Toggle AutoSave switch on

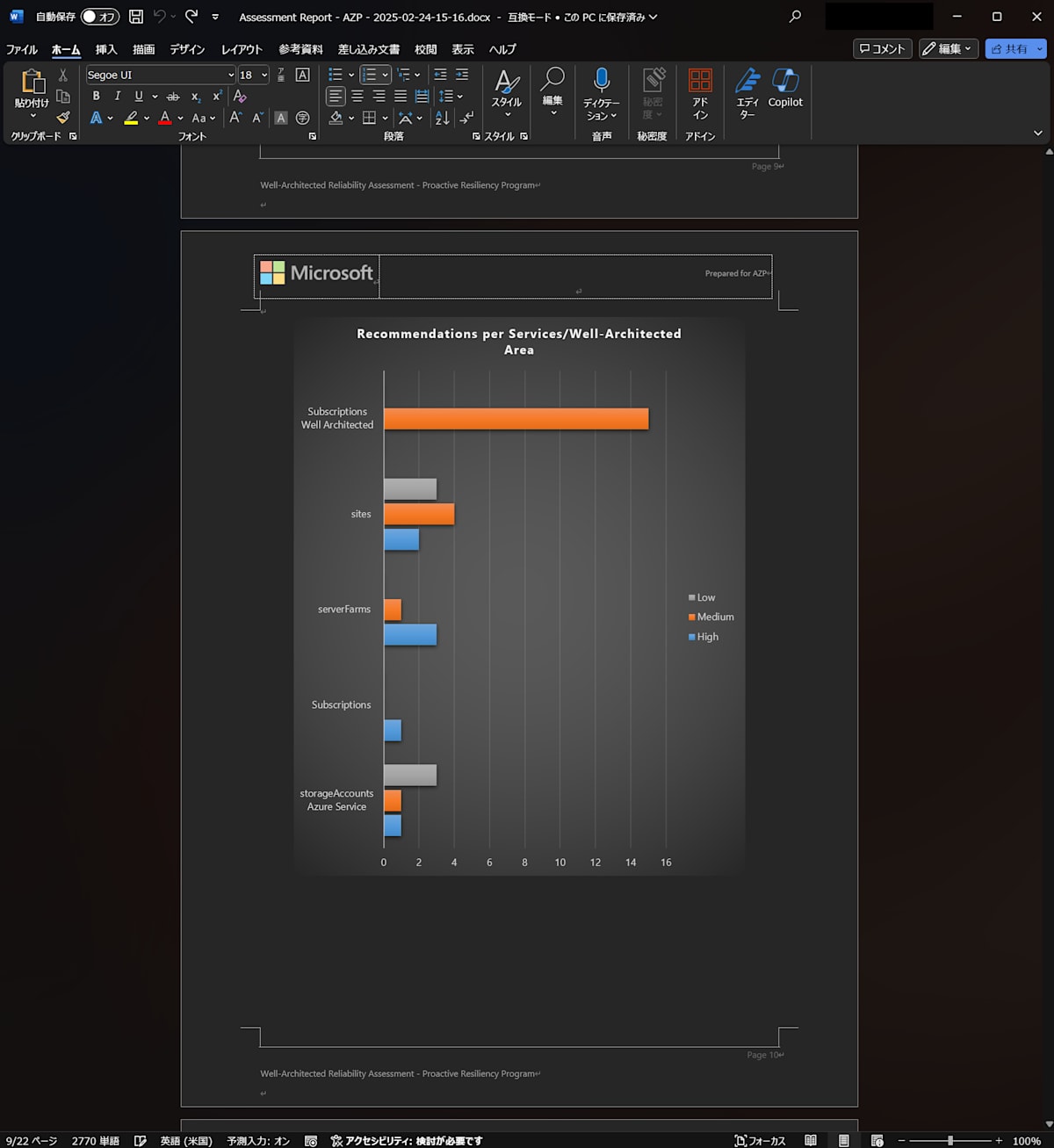click(99, 17)
